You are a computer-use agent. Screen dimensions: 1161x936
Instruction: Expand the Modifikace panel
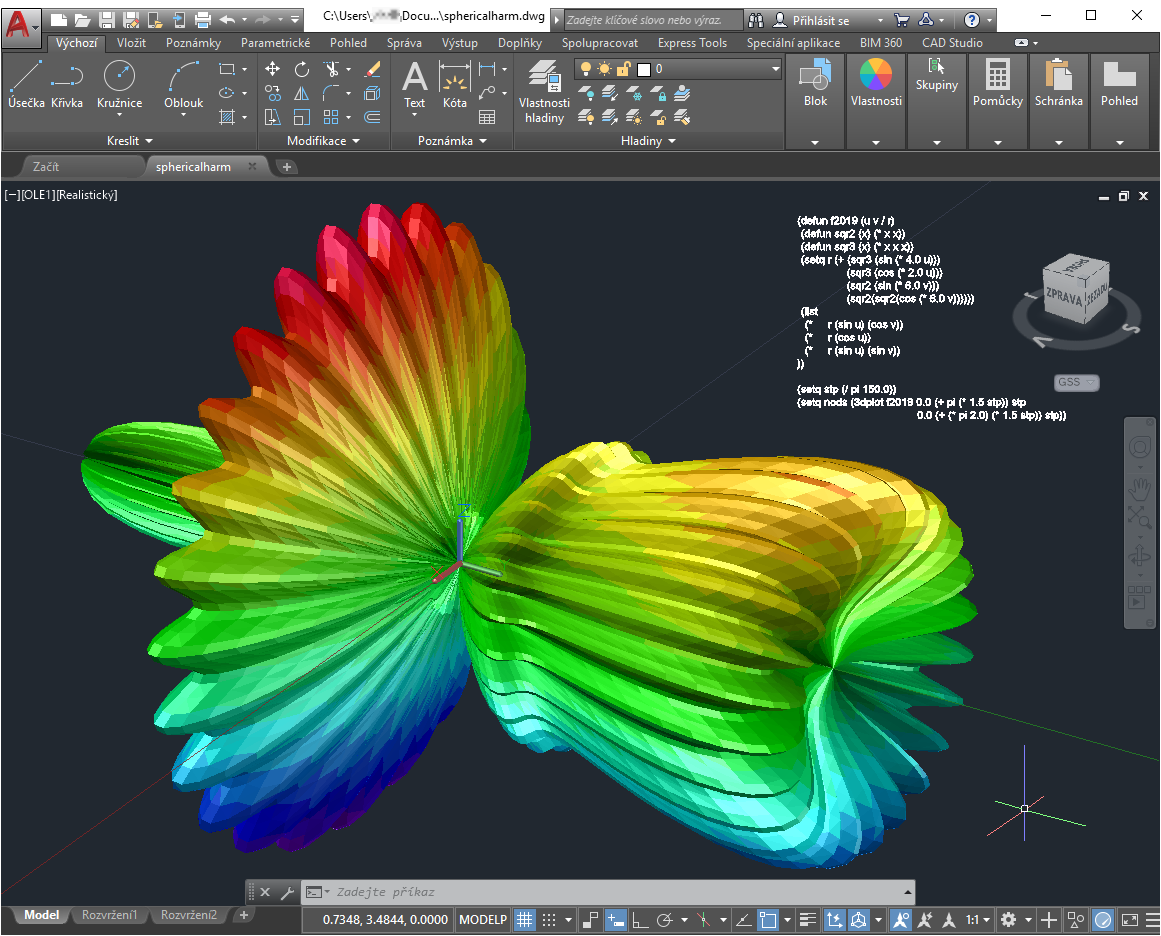point(323,141)
